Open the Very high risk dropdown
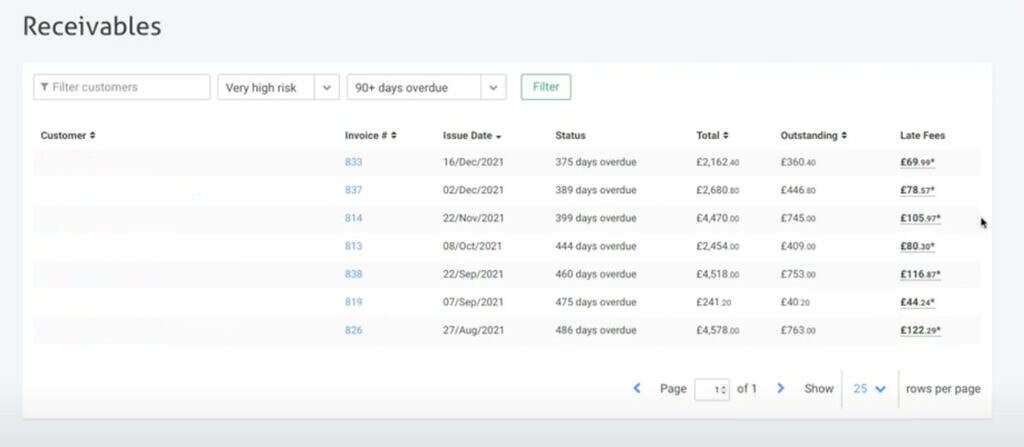The image size is (1024, 447). 278,88
